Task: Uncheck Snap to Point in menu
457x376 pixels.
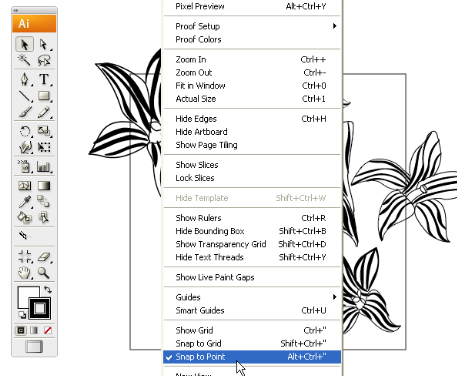Action: (252, 357)
